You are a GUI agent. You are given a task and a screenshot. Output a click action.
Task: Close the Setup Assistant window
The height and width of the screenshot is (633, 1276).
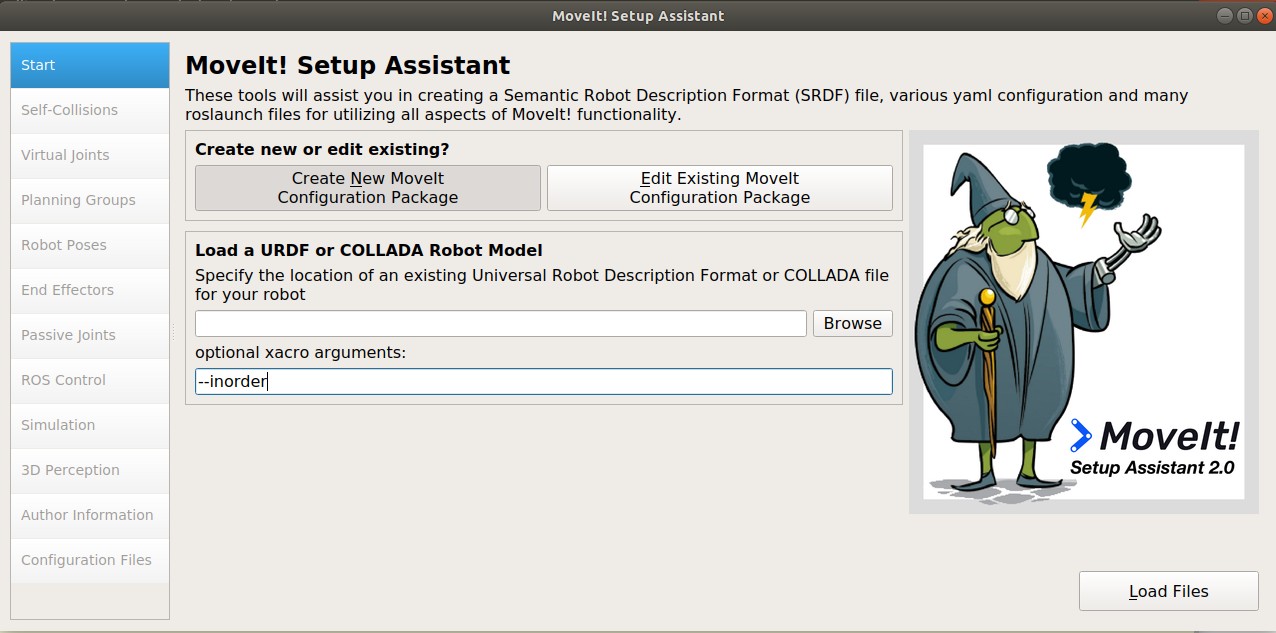coord(1263,15)
